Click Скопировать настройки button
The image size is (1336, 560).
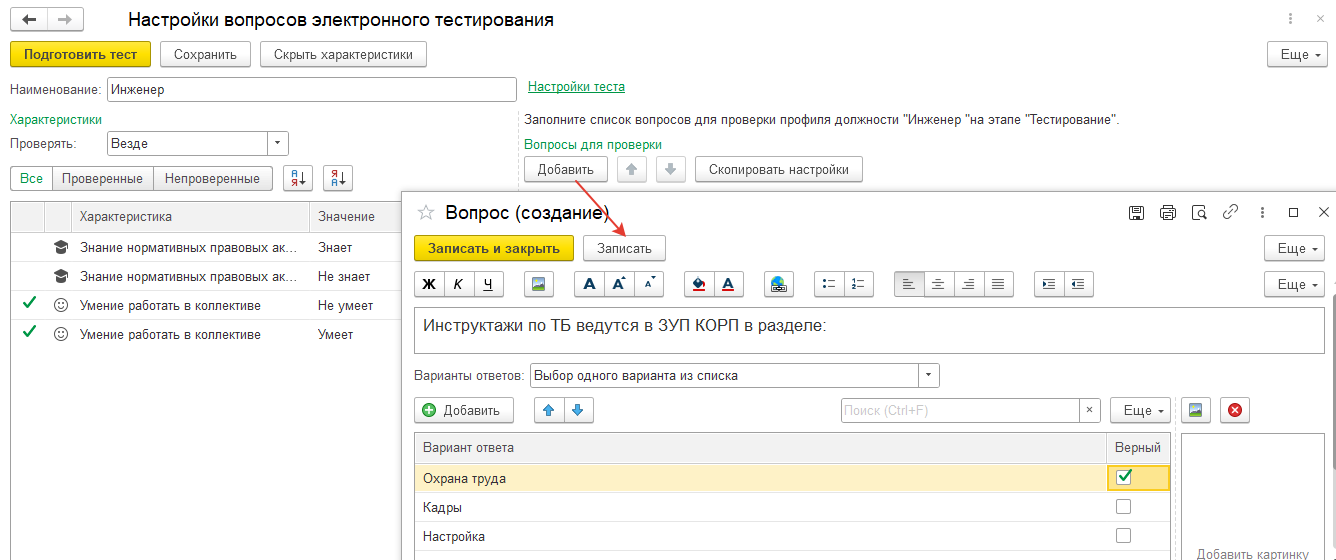coord(779,169)
